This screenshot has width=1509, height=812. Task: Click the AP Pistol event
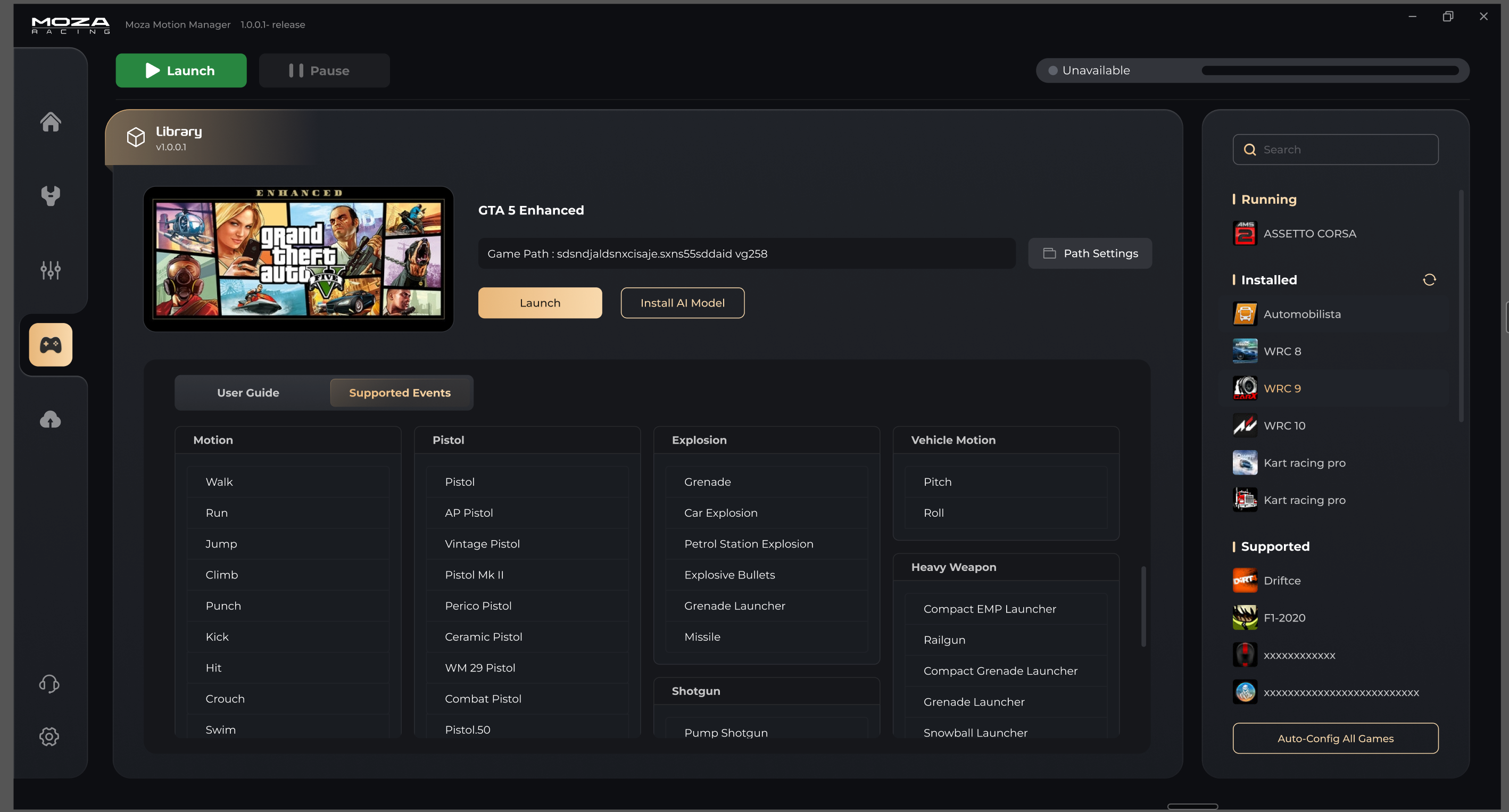pyautogui.click(x=527, y=512)
